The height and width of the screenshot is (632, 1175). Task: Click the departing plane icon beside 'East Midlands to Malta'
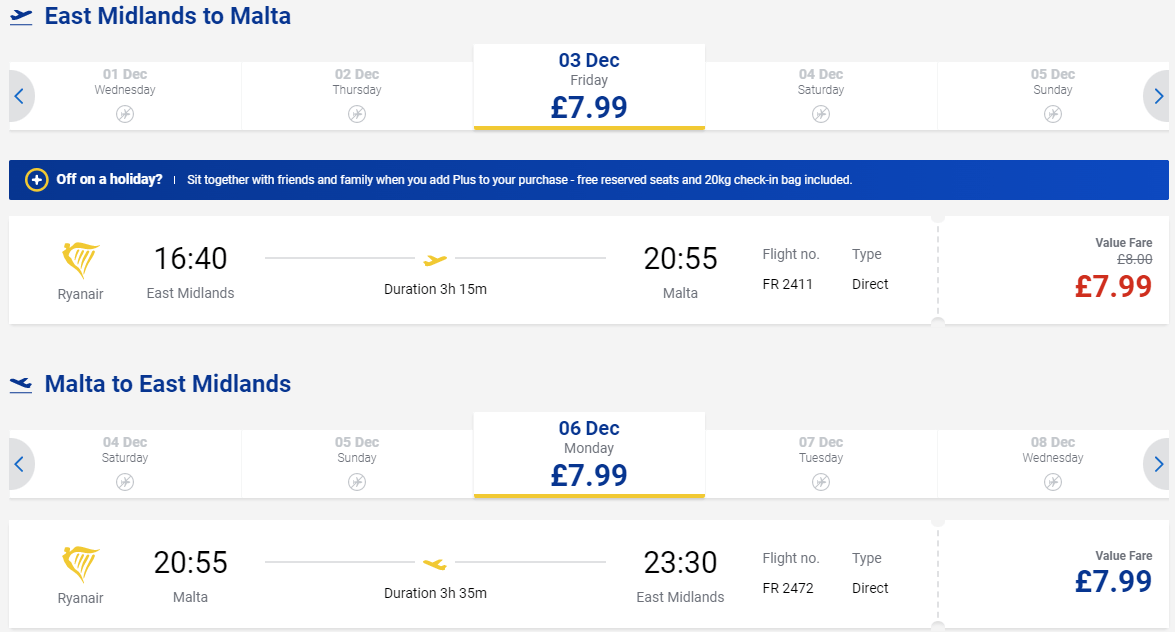tap(21, 17)
